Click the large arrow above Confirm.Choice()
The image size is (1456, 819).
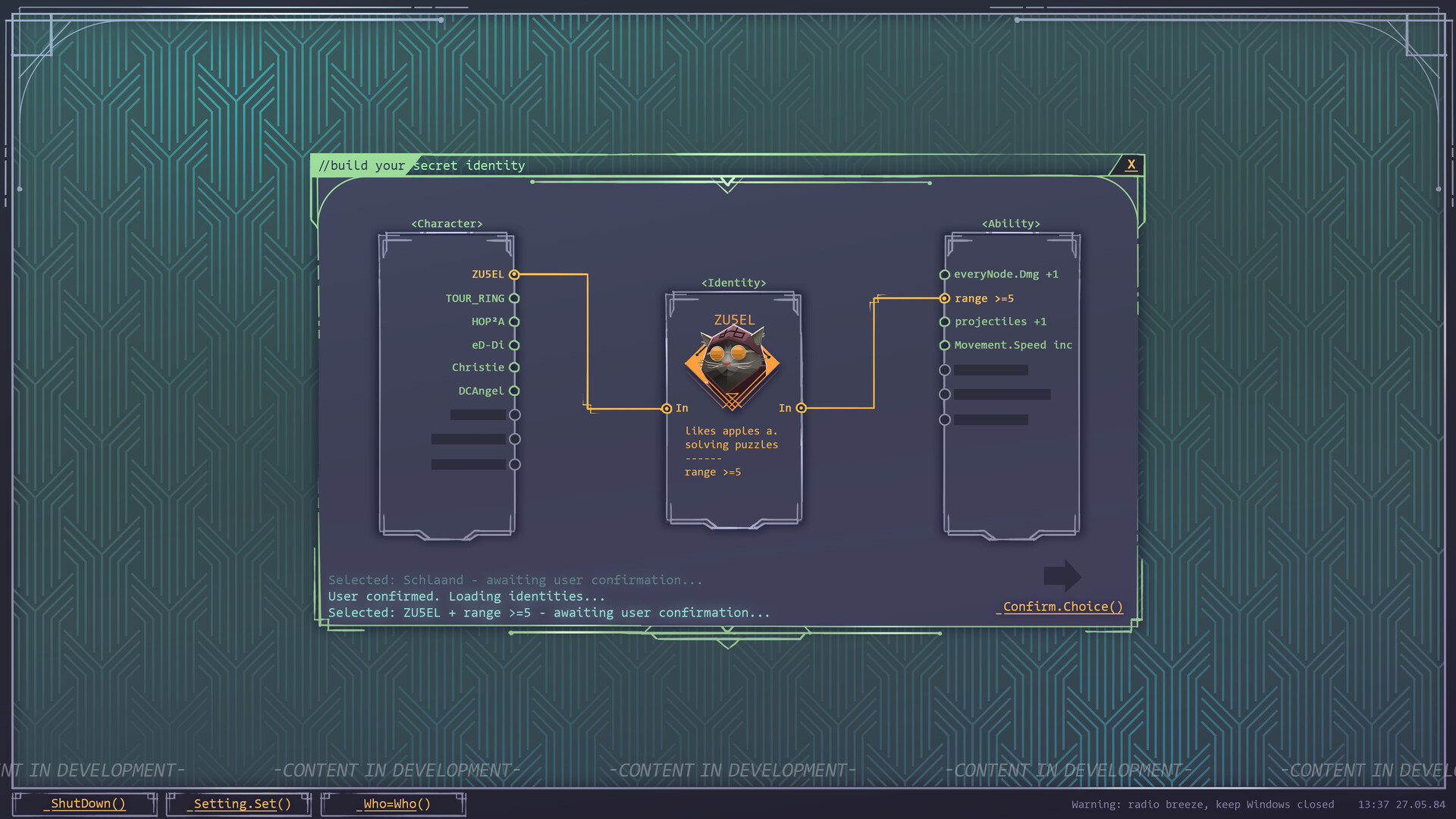(x=1062, y=576)
